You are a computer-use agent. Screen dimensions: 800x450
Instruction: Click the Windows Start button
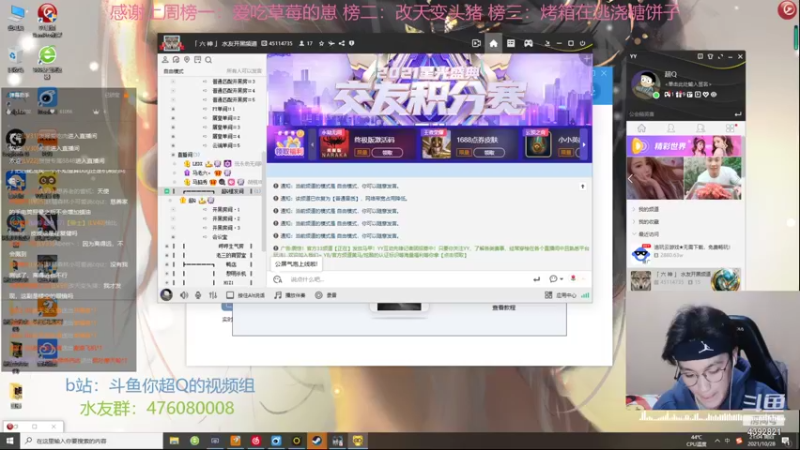point(10,441)
